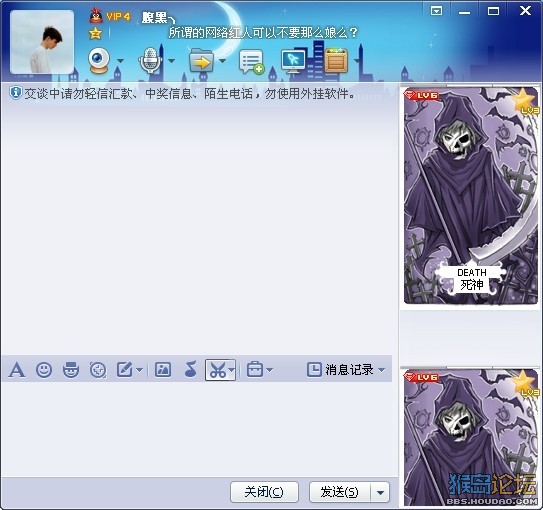
Task: Open the briefcase tools icon
Action: coord(255,369)
